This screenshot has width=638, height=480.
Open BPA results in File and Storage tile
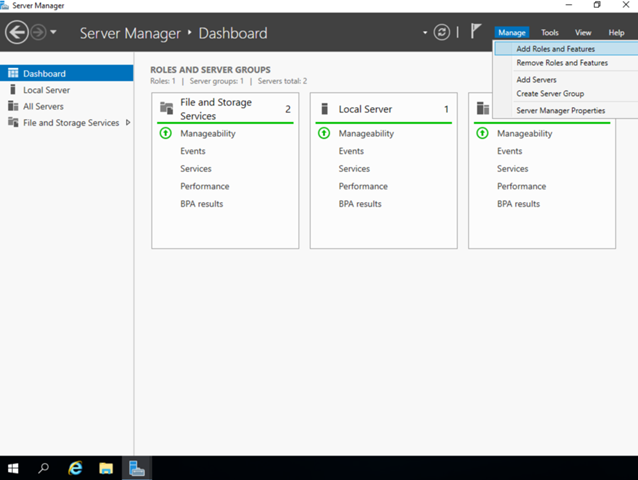click(x=202, y=204)
